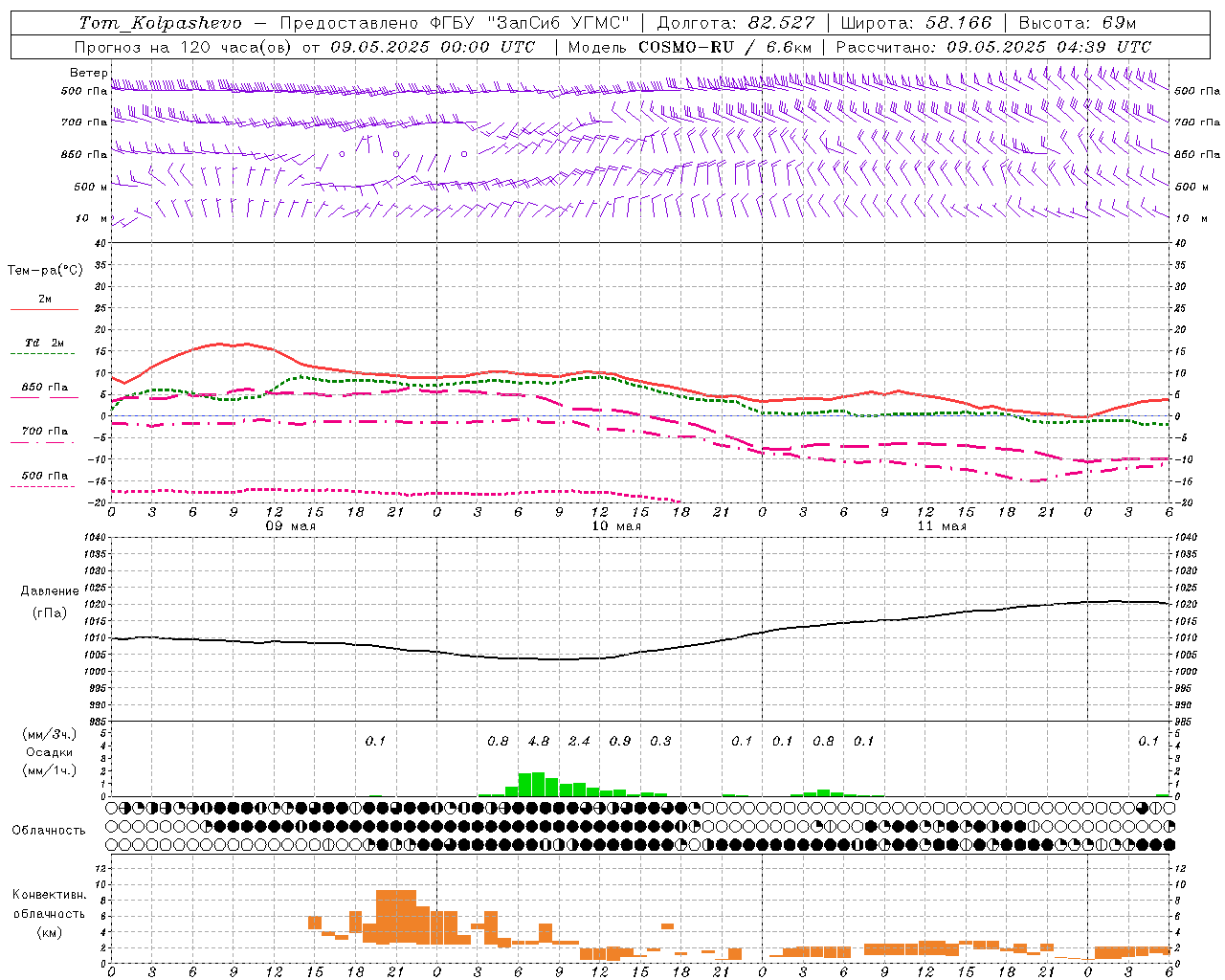Click the 'Td 2м' dew point legend entry
This screenshot has height=980, width=1225.
[45, 343]
